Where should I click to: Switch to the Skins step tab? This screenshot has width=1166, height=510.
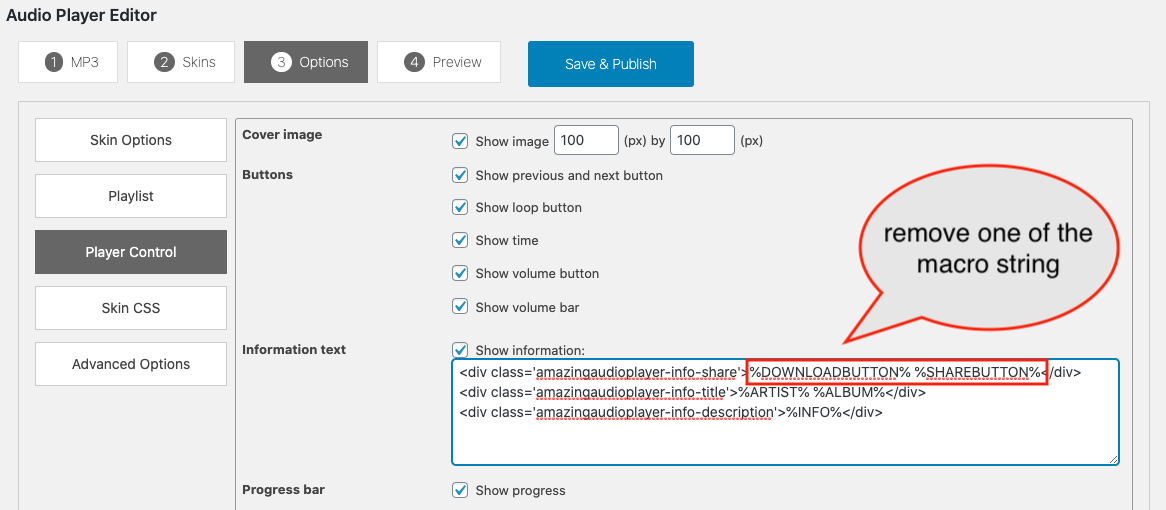(181, 62)
